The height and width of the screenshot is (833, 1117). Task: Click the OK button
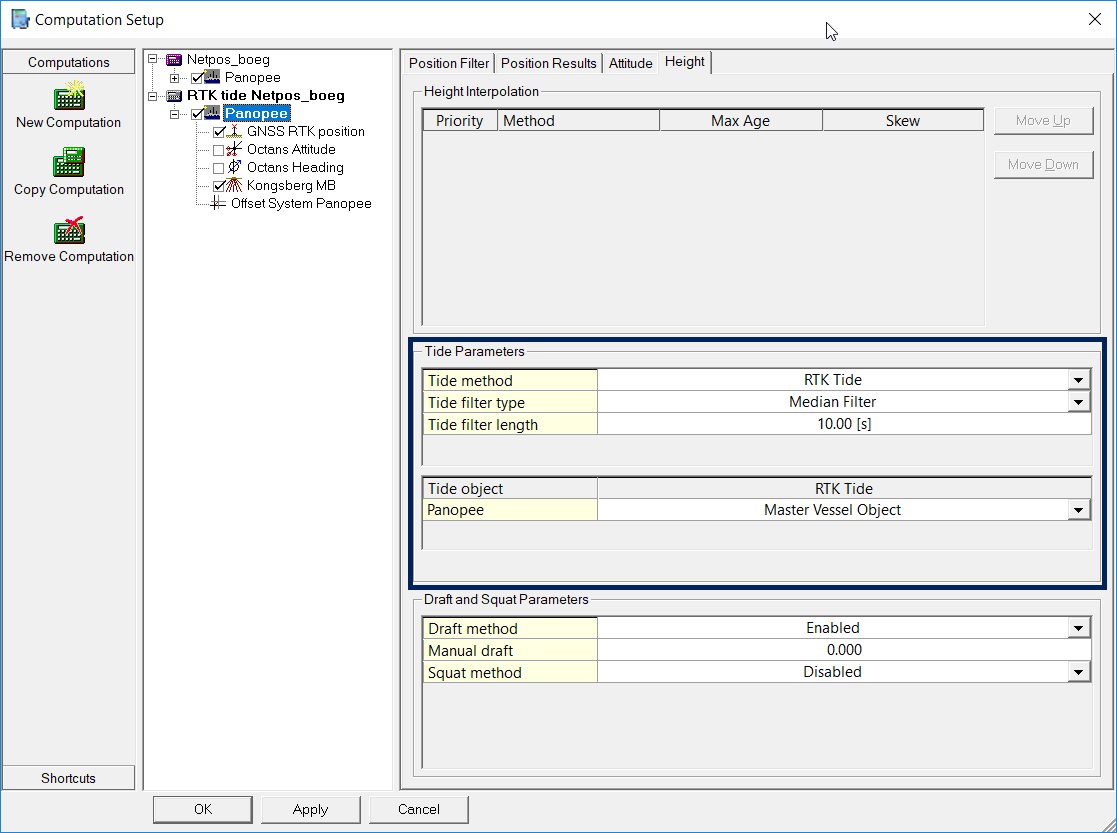203,809
